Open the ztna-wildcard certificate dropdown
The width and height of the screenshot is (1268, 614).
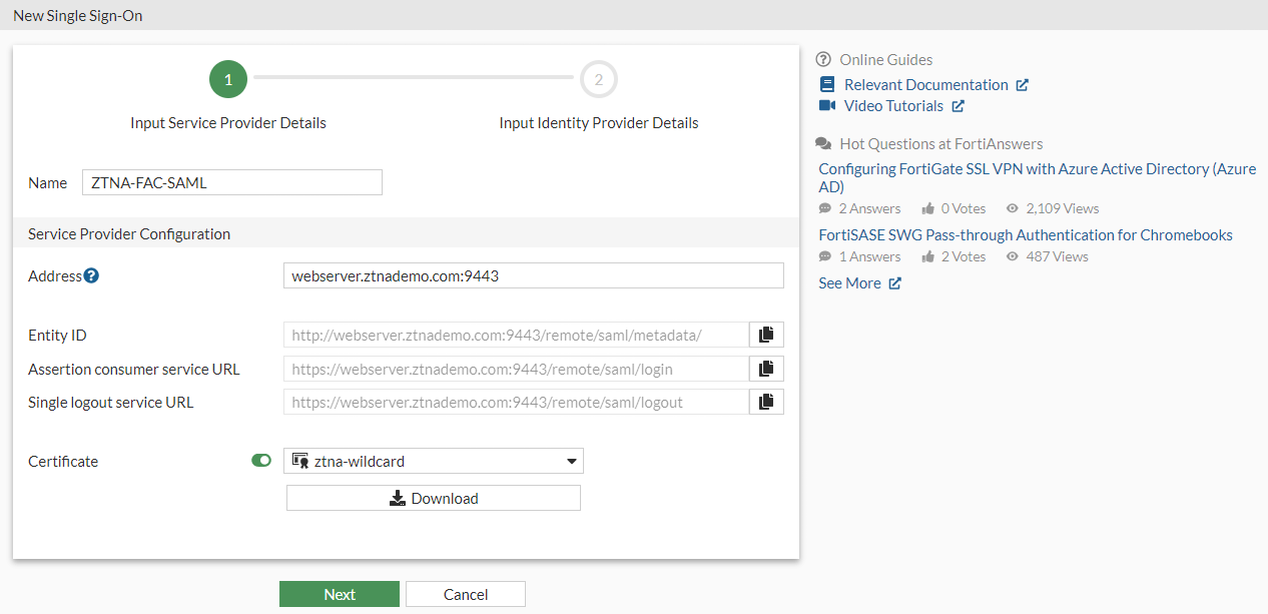[433, 461]
